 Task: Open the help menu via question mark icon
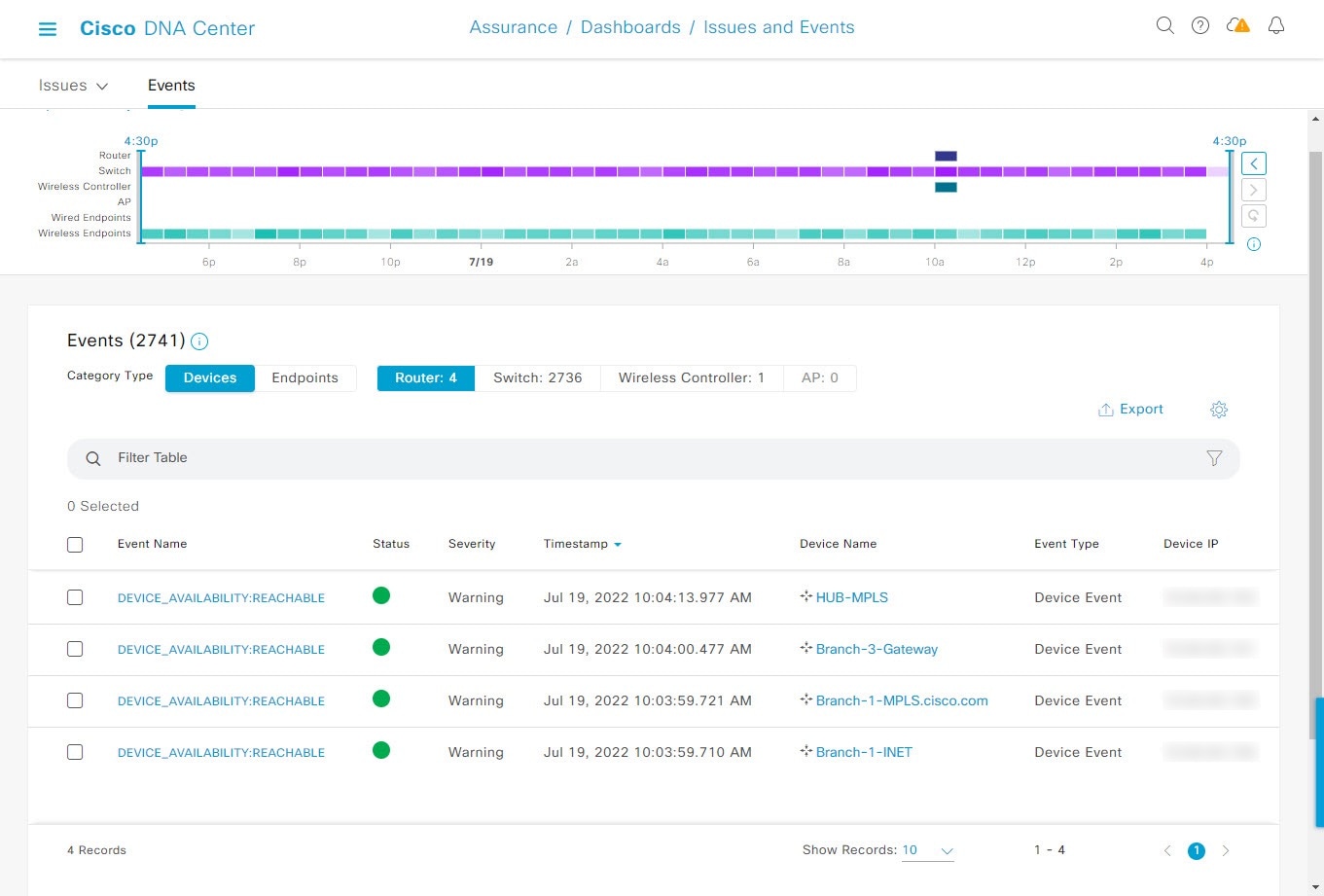tap(1199, 25)
